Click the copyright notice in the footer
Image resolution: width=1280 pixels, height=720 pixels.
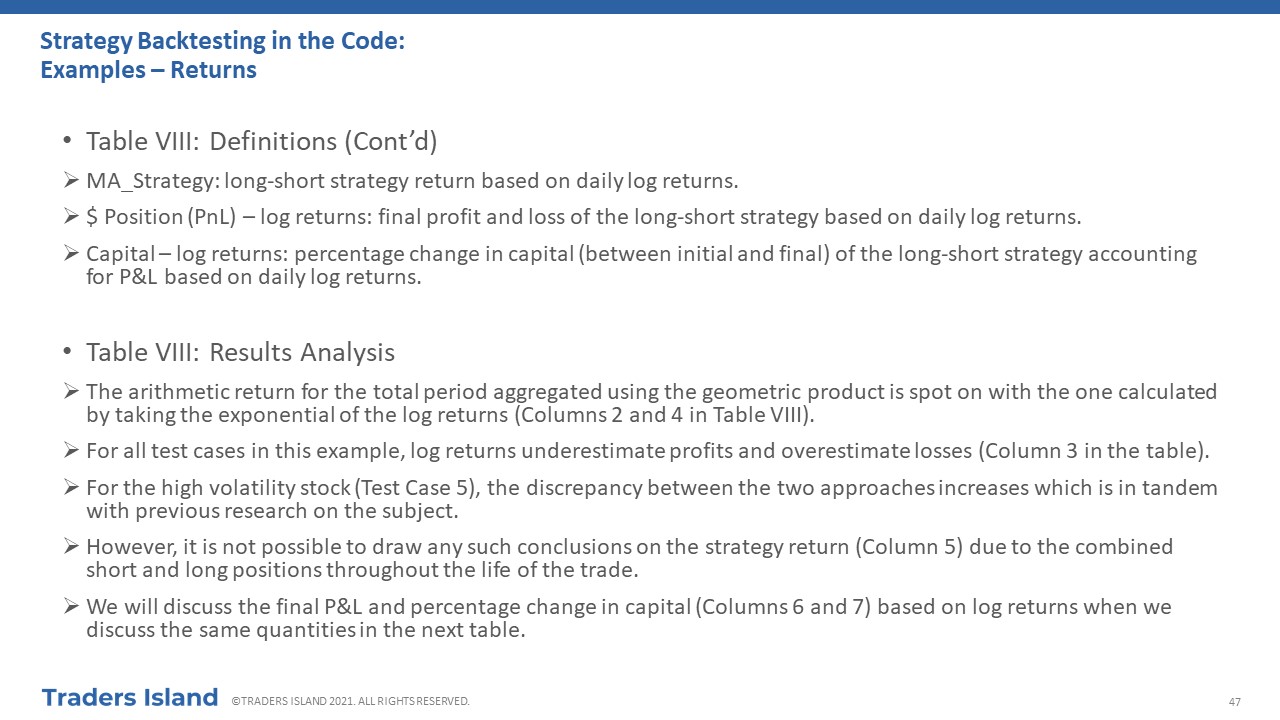click(350, 702)
